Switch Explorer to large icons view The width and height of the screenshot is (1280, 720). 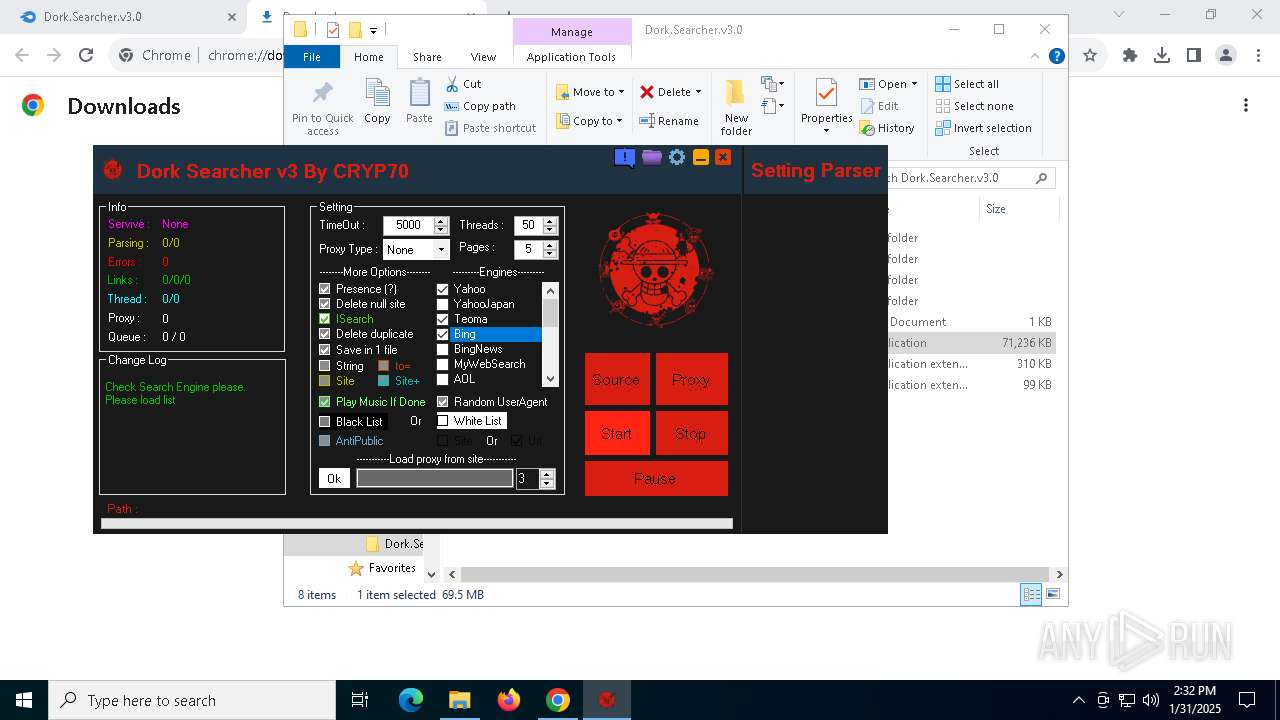[x=1052, y=594]
